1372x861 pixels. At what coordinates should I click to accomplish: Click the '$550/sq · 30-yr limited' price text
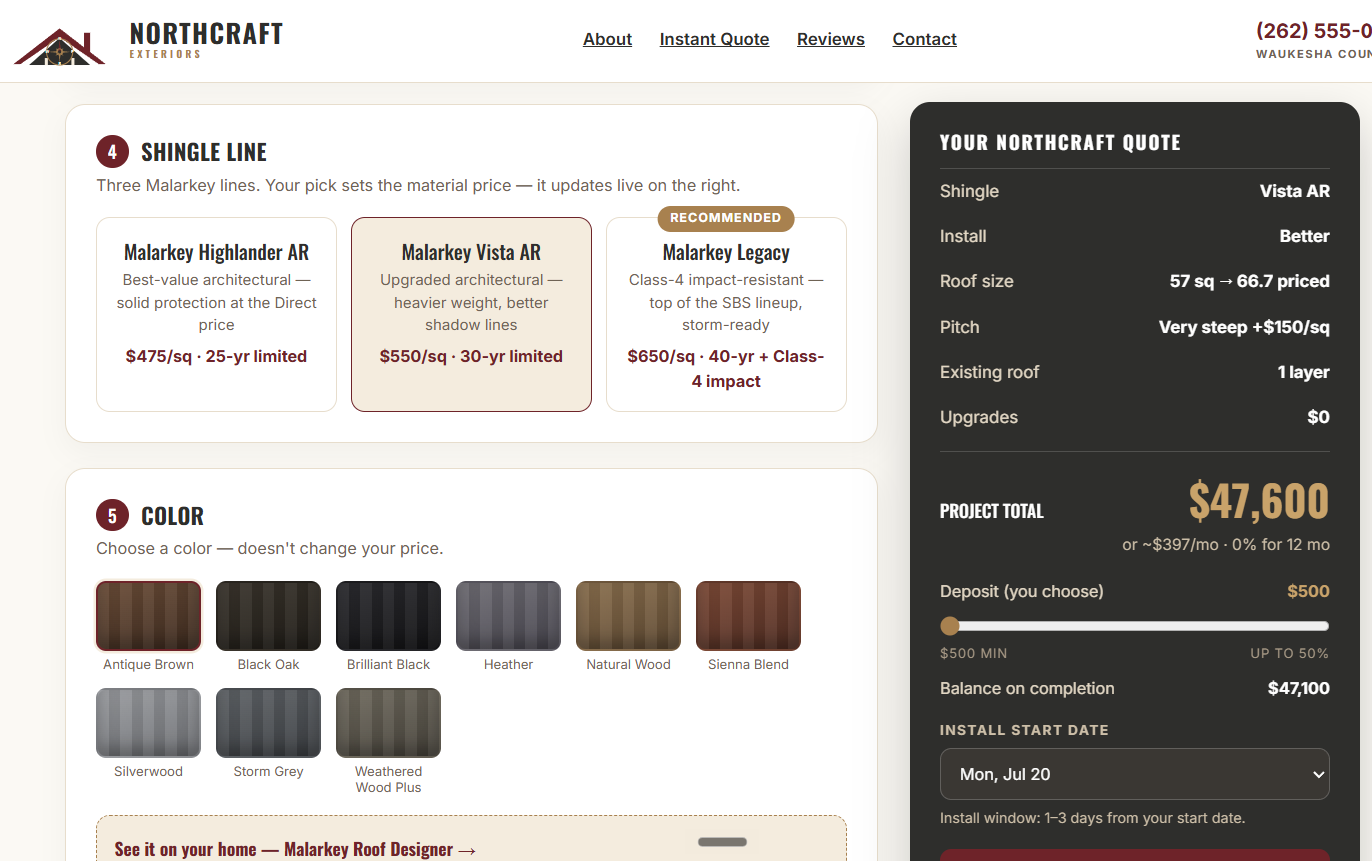(x=471, y=356)
